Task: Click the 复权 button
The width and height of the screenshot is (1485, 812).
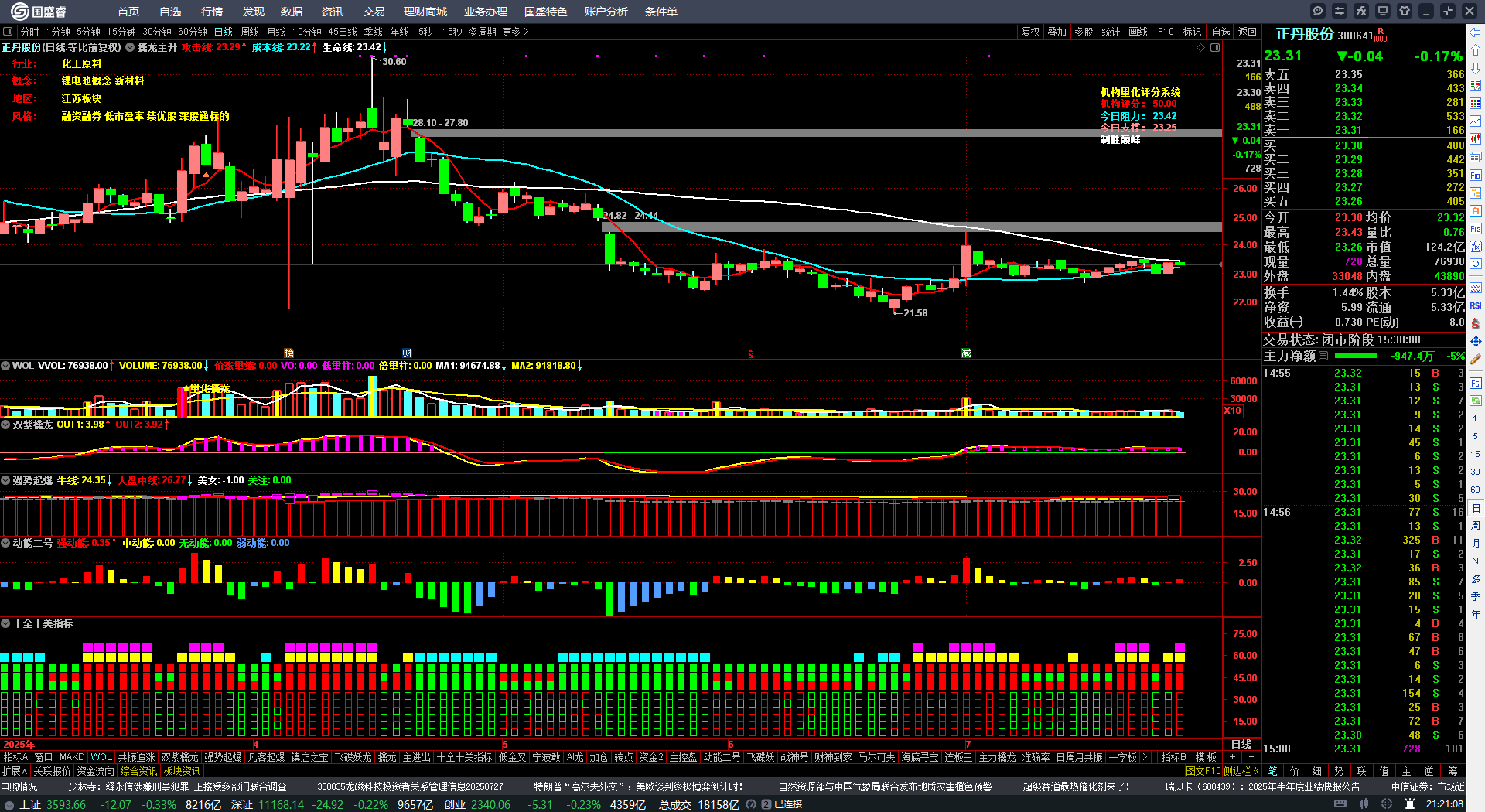Action: (x=1030, y=32)
